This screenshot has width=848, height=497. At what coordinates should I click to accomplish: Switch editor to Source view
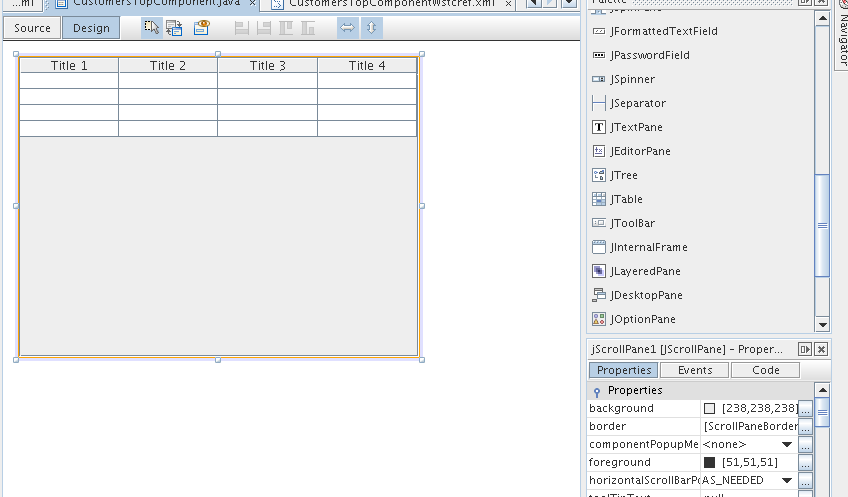(32, 28)
